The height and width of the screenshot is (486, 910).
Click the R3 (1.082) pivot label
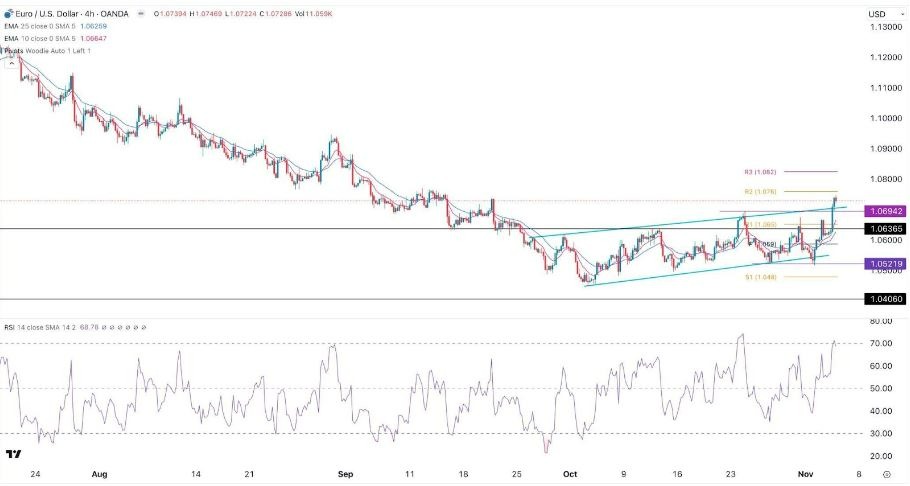tap(760, 172)
